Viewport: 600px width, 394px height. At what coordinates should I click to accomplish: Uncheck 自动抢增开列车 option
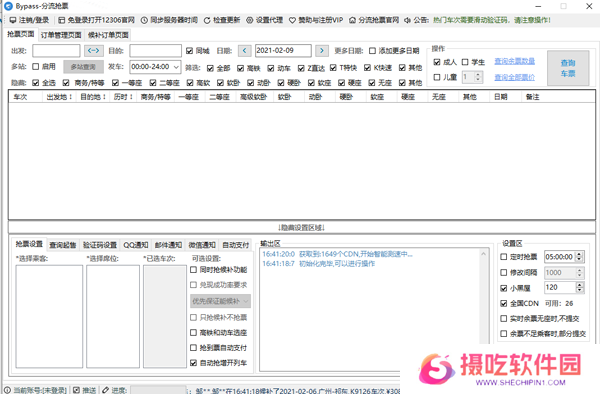coord(193,363)
